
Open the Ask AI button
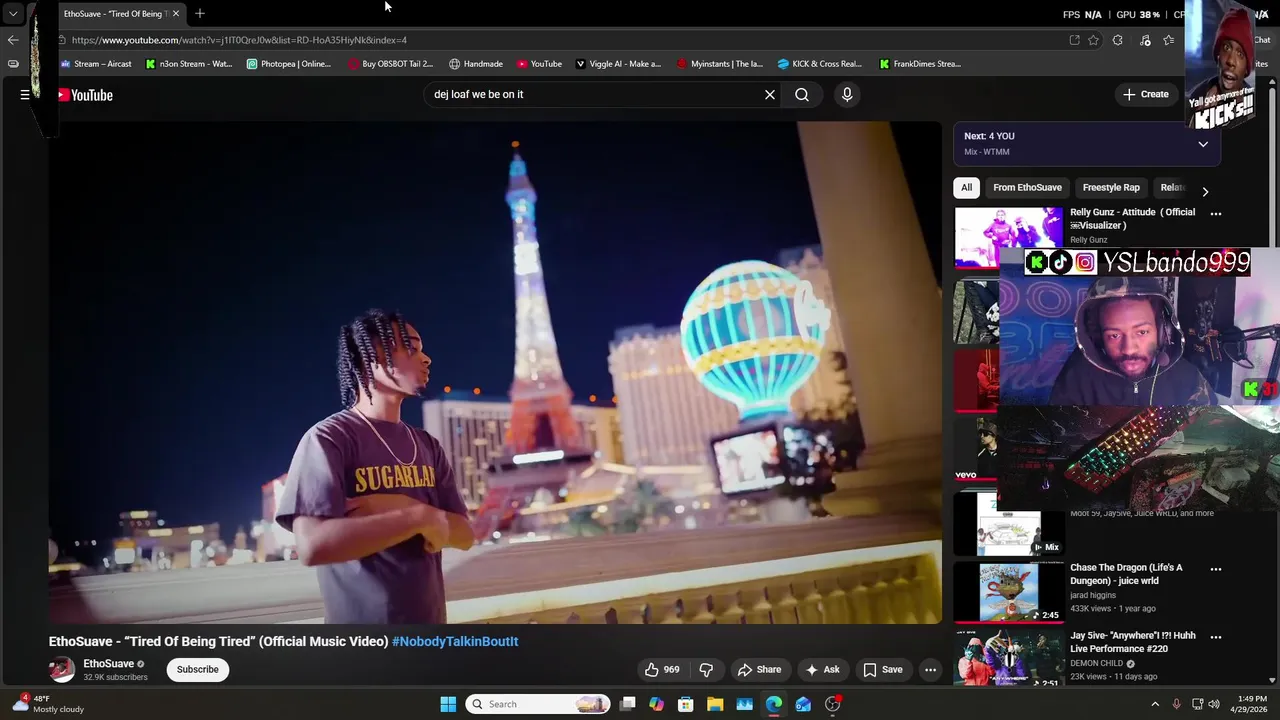coord(822,670)
